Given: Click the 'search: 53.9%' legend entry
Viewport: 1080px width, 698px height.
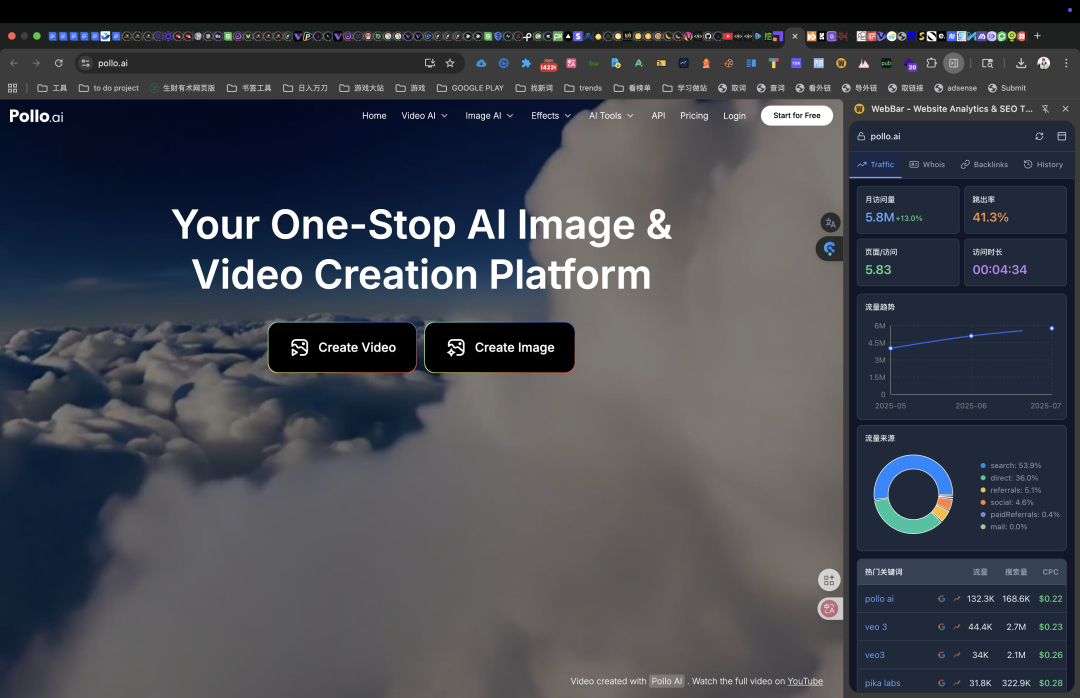Looking at the screenshot, I should point(1010,466).
